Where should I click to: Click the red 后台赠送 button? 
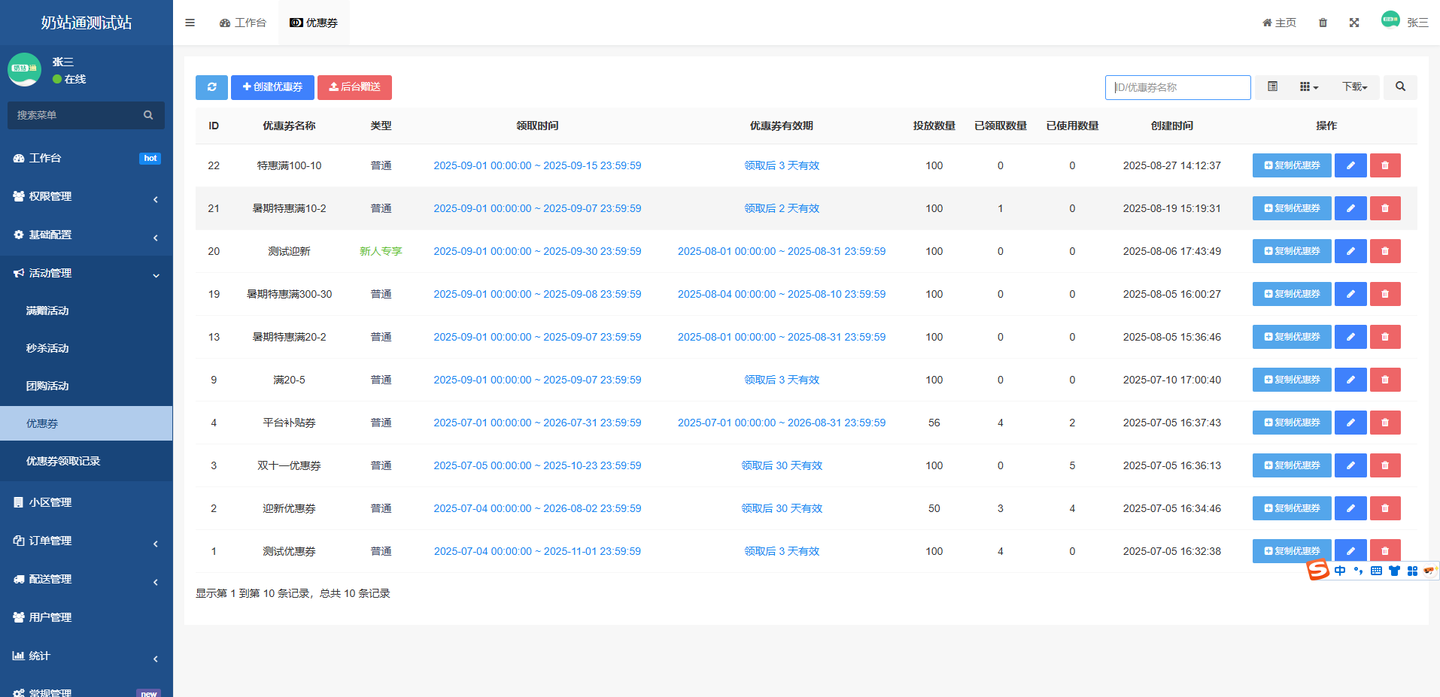pyautogui.click(x=354, y=87)
